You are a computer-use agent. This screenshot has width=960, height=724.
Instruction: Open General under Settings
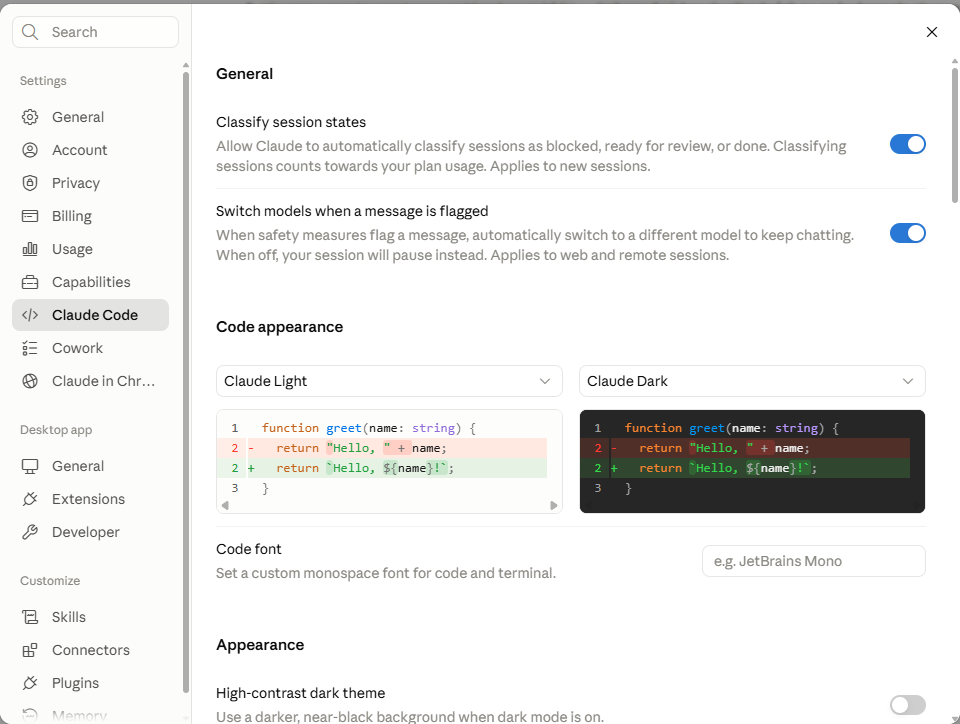(91, 117)
